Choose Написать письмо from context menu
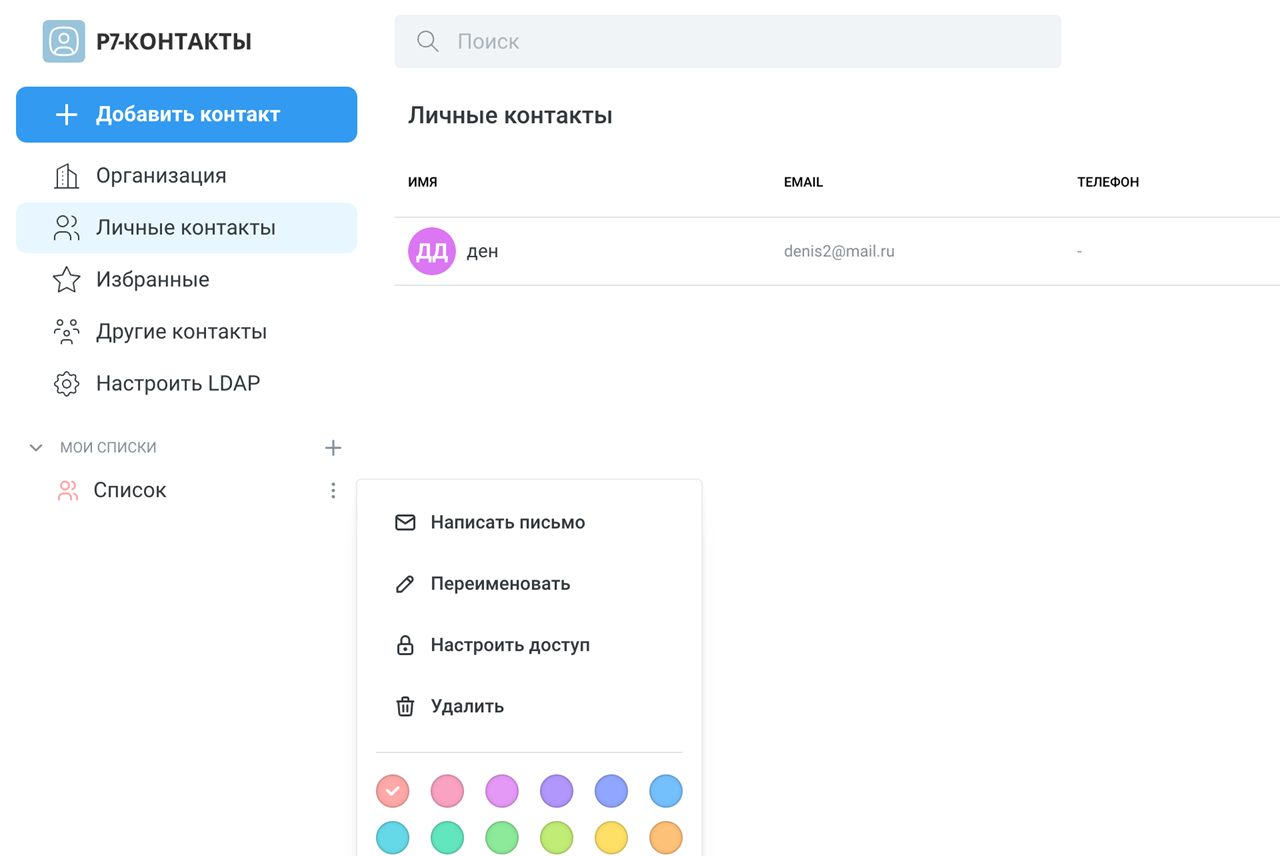 (507, 522)
